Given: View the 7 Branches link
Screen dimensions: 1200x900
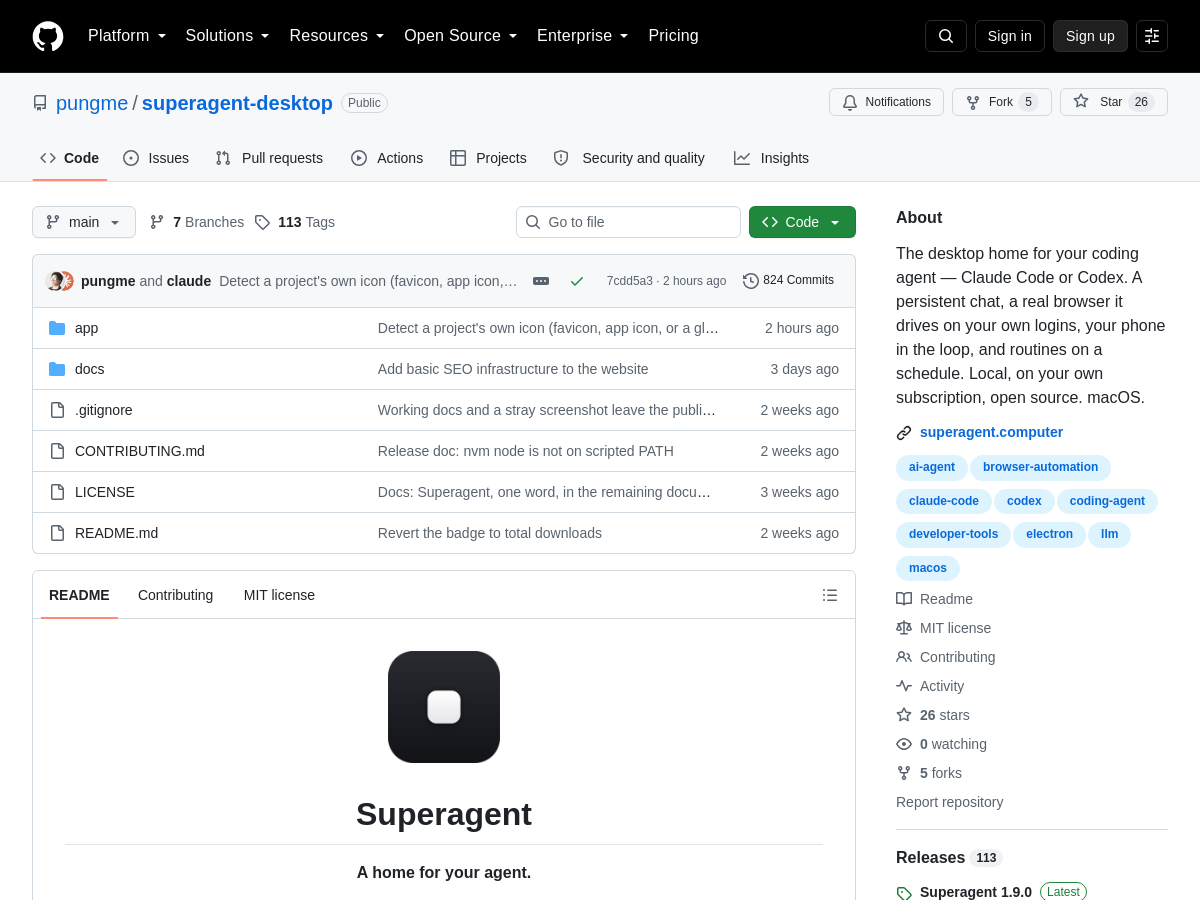Looking at the screenshot, I should click(197, 222).
